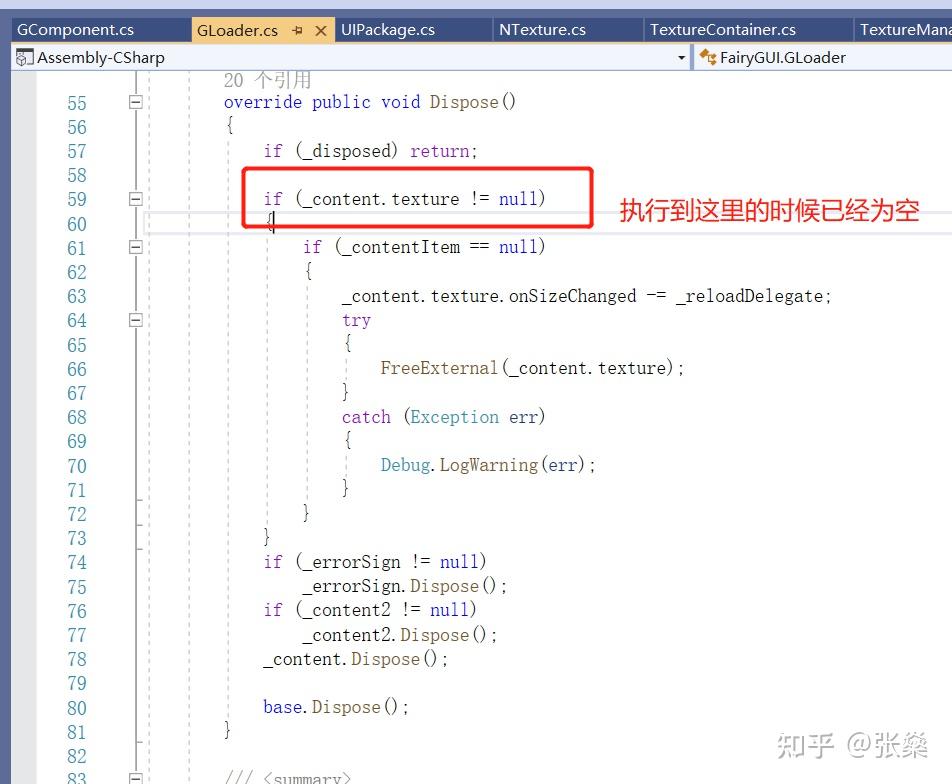Click '_contentItem' on line 61
The height and width of the screenshot is (784, 952).
pyautogui.click(x=401, y=247)
